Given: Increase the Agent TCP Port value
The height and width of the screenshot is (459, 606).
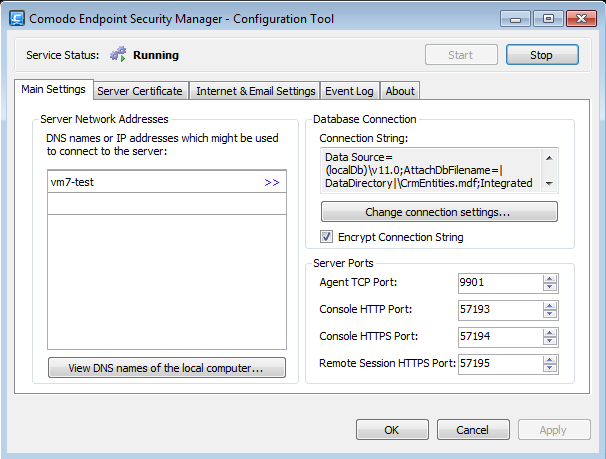Looking at the screenshot, I should 550,279.
